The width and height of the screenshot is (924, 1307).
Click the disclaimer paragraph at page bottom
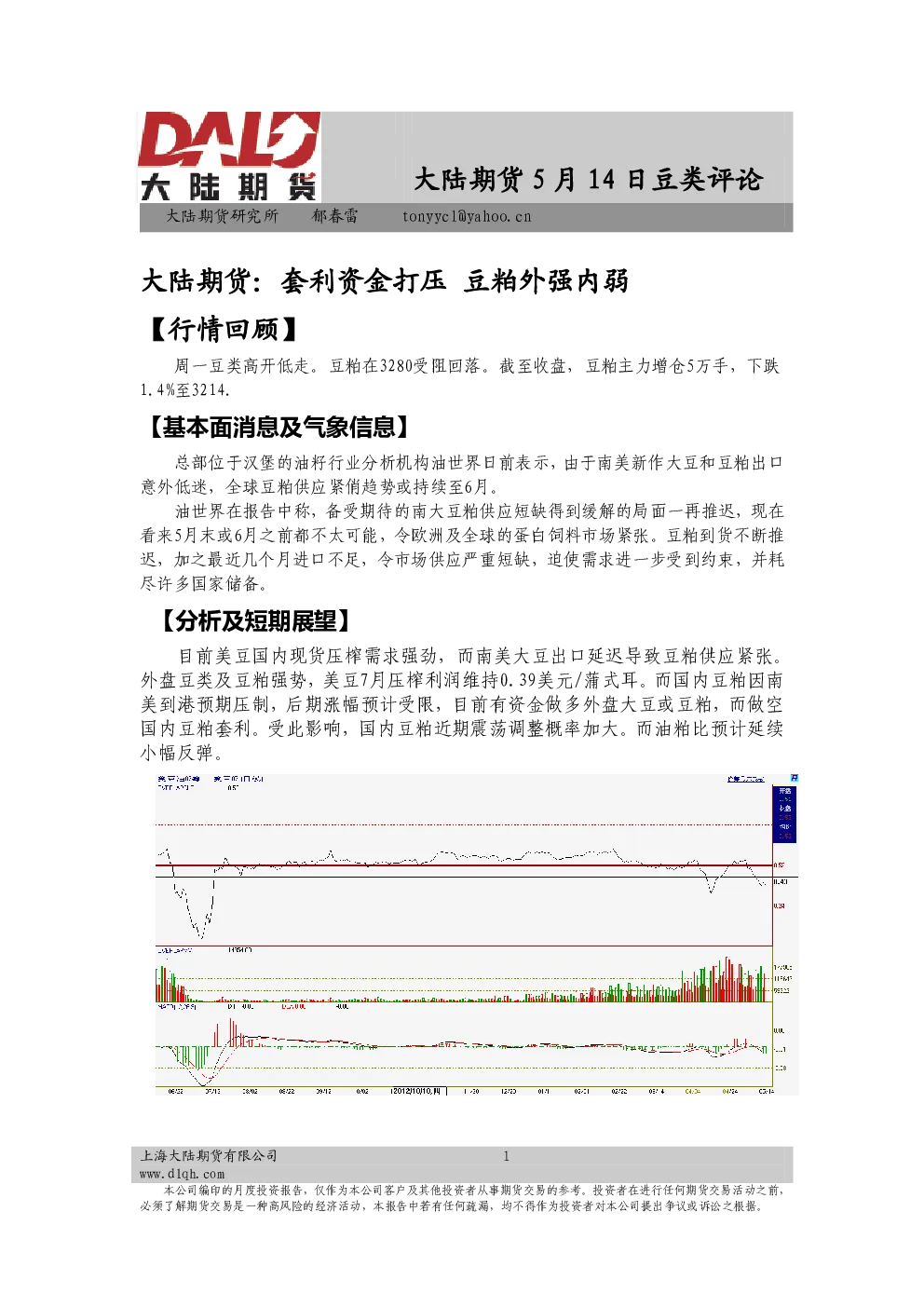pyautogui.click(x=462, y=1197)
